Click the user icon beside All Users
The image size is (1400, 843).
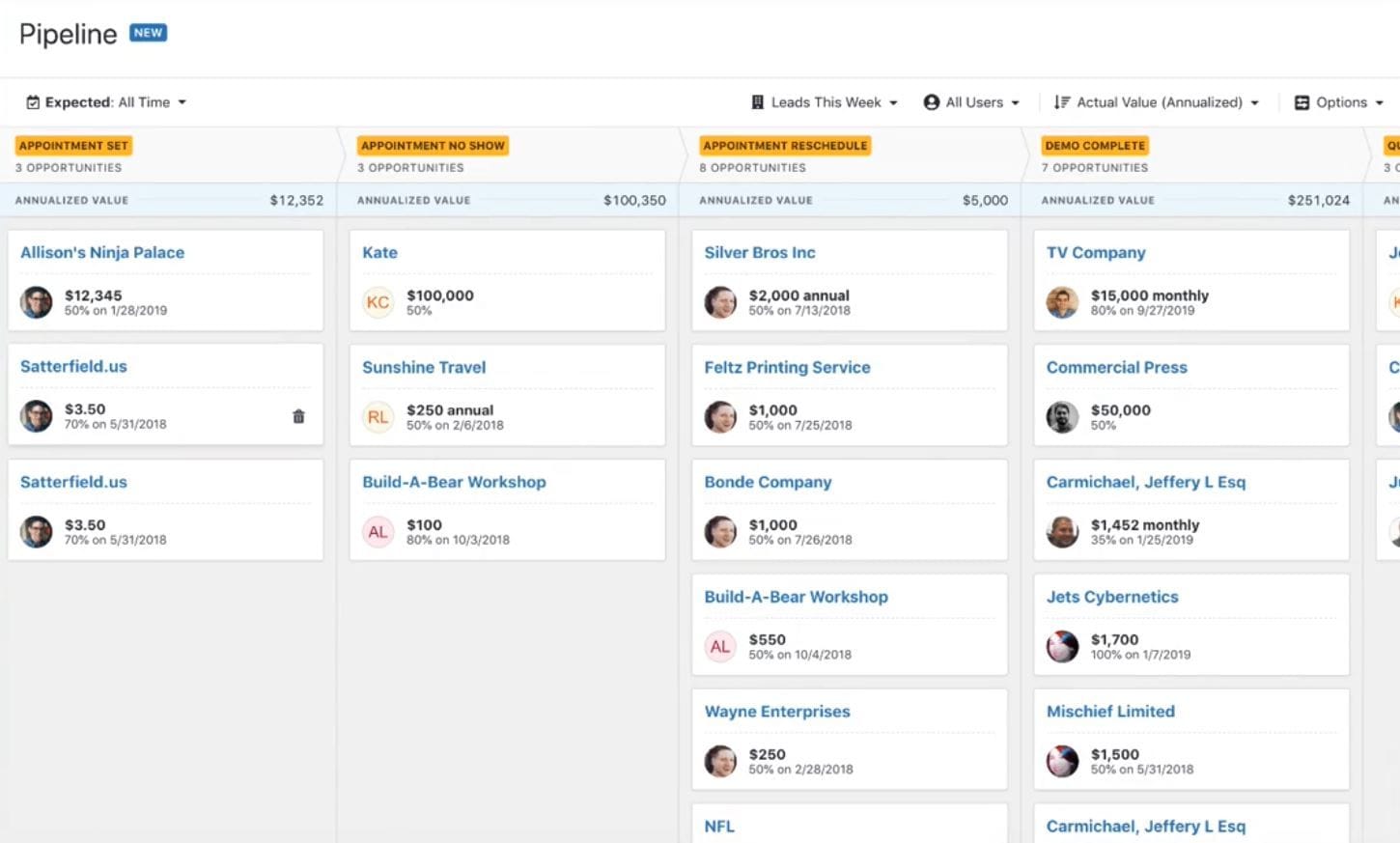932,102
